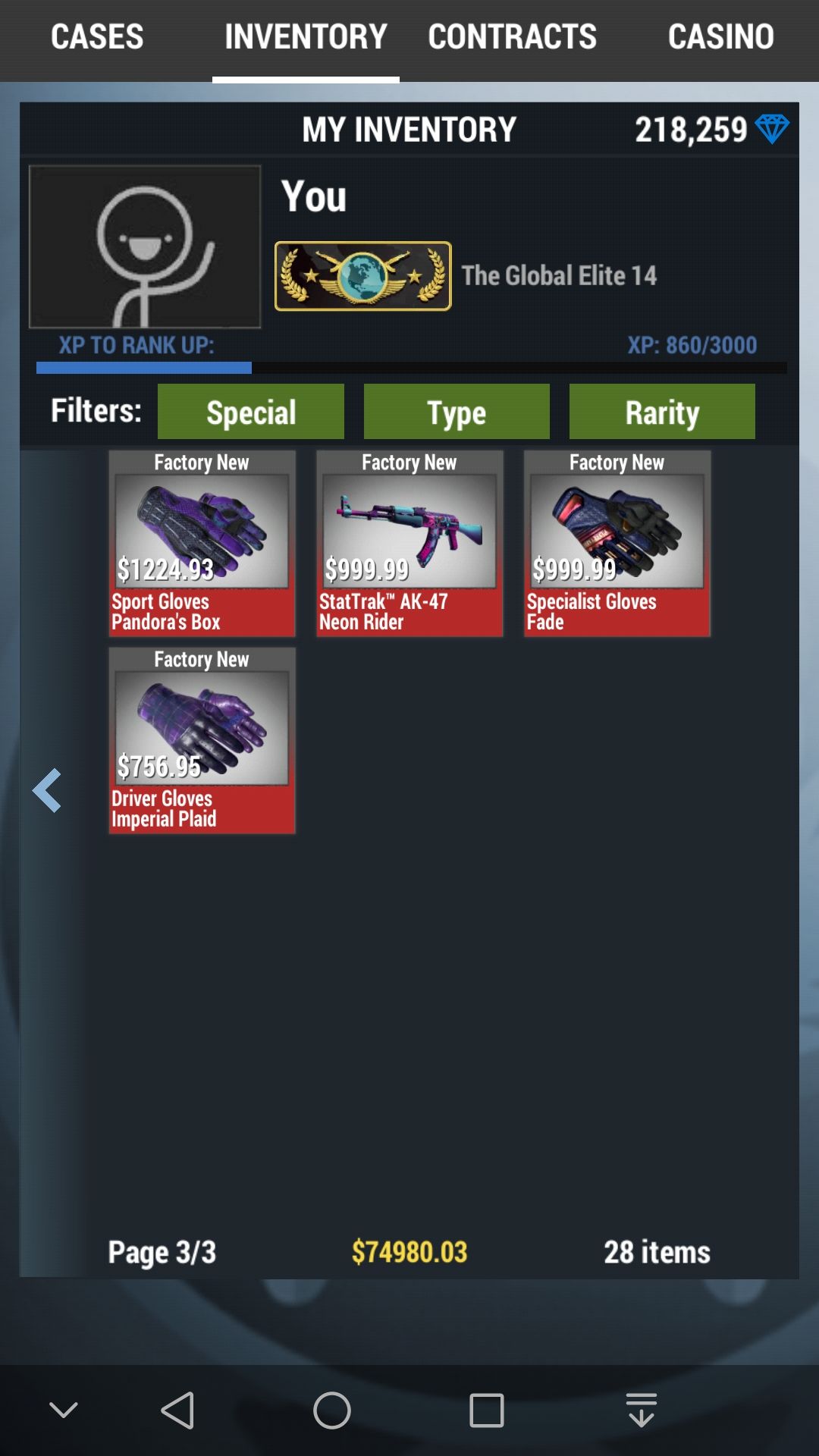This screenshot has height=1456, width=819.
Task: Go to previous inventory page arrow
Action: click(x=47, y=790)
